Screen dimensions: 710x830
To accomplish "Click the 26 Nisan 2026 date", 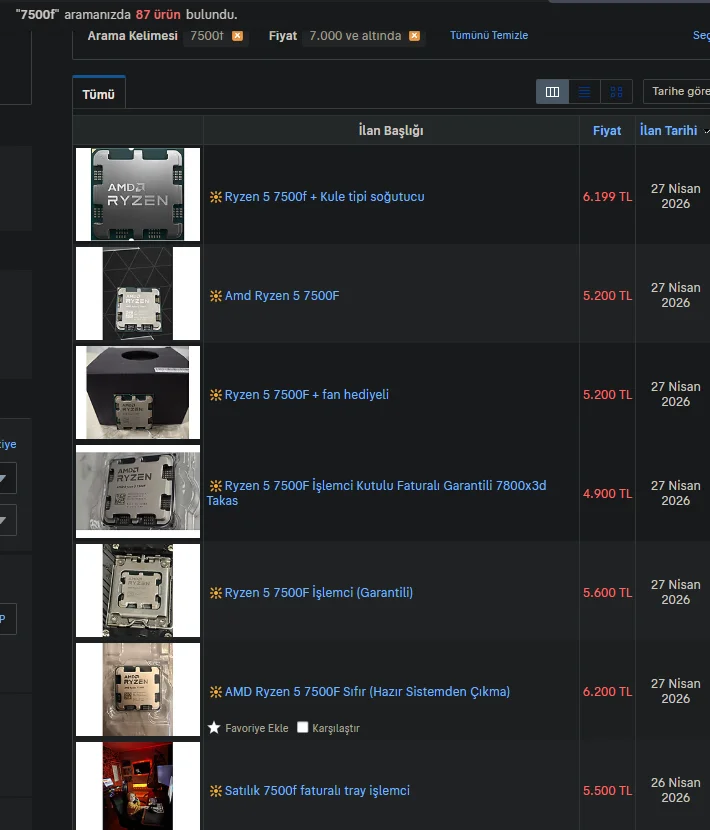I will (x=676, y=790).
